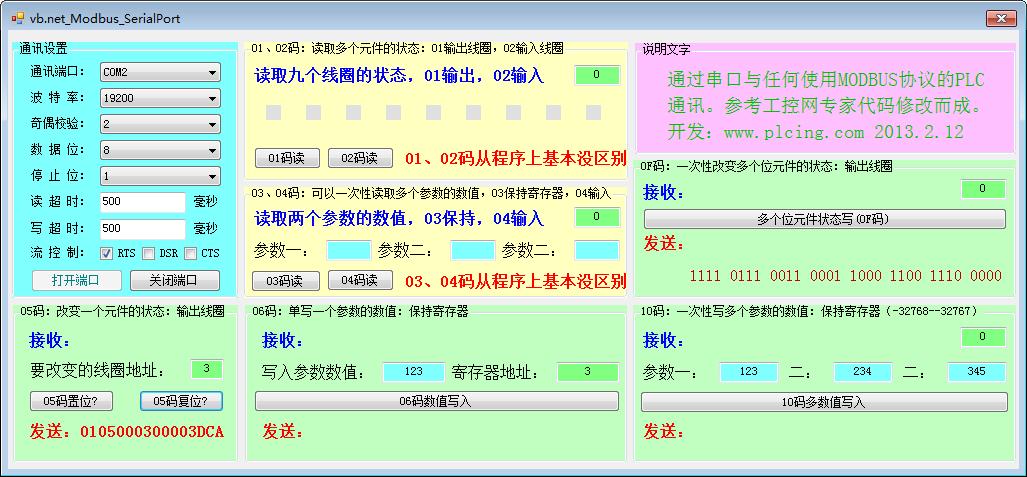Screen dimensions: 1027x477
Task: Click the 05码置位? button
Action: tap(71, 401)
